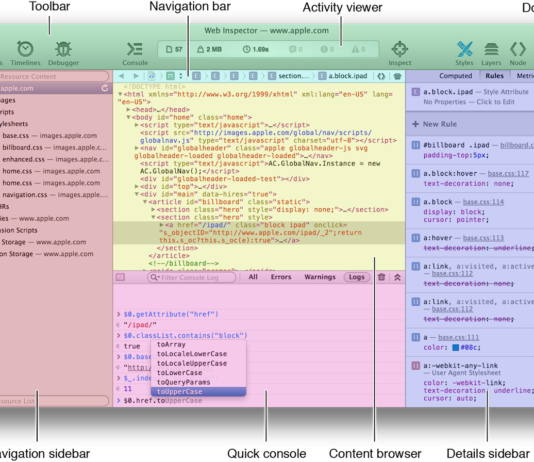Click the error count indicator
The image size is (534, 462).
327,49
